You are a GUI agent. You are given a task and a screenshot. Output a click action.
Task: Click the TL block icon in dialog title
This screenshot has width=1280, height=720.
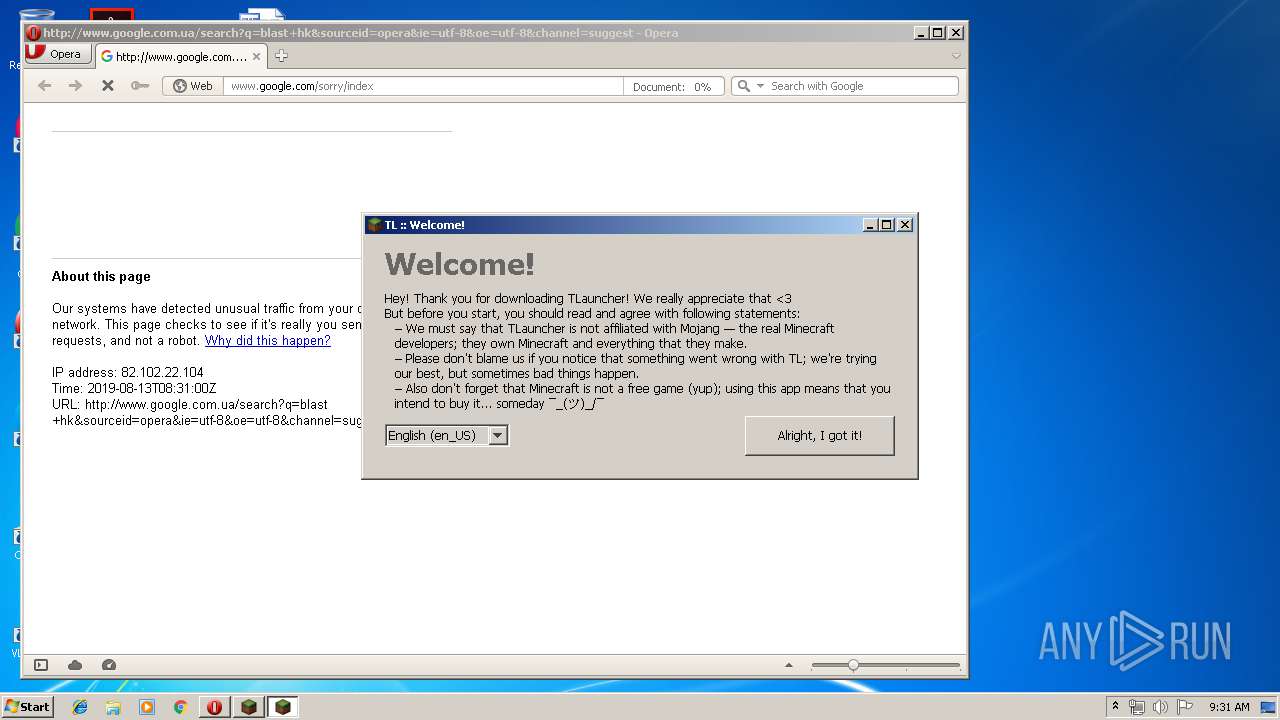(374, 225)
